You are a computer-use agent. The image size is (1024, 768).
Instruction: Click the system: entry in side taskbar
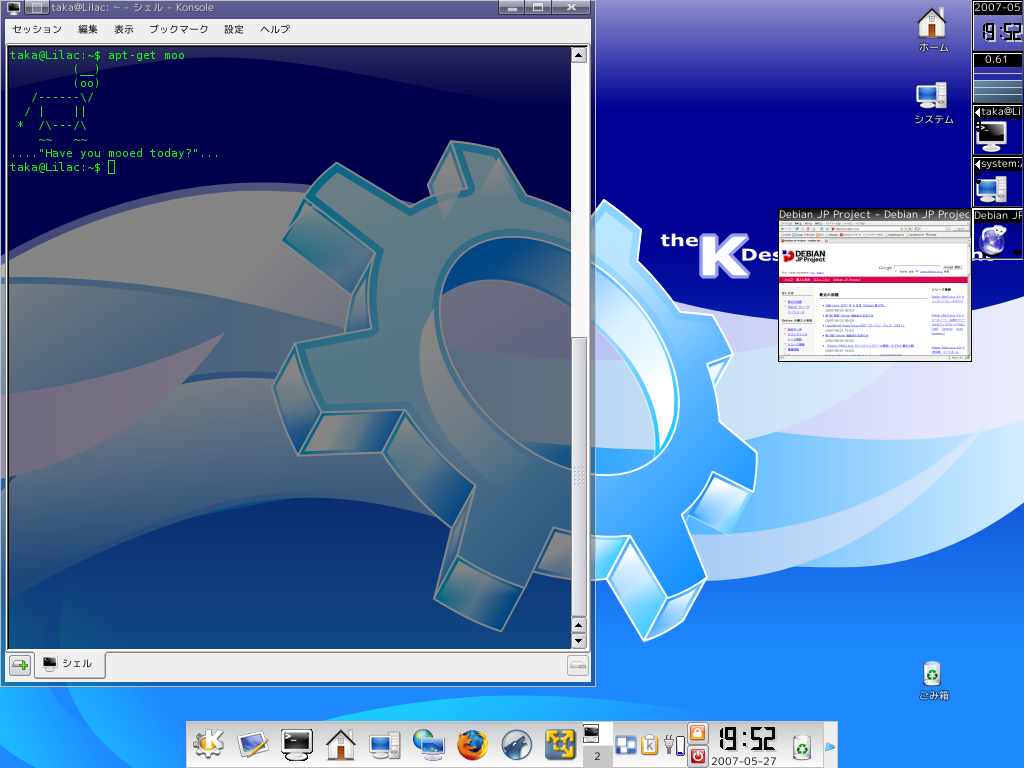(997, 182)
